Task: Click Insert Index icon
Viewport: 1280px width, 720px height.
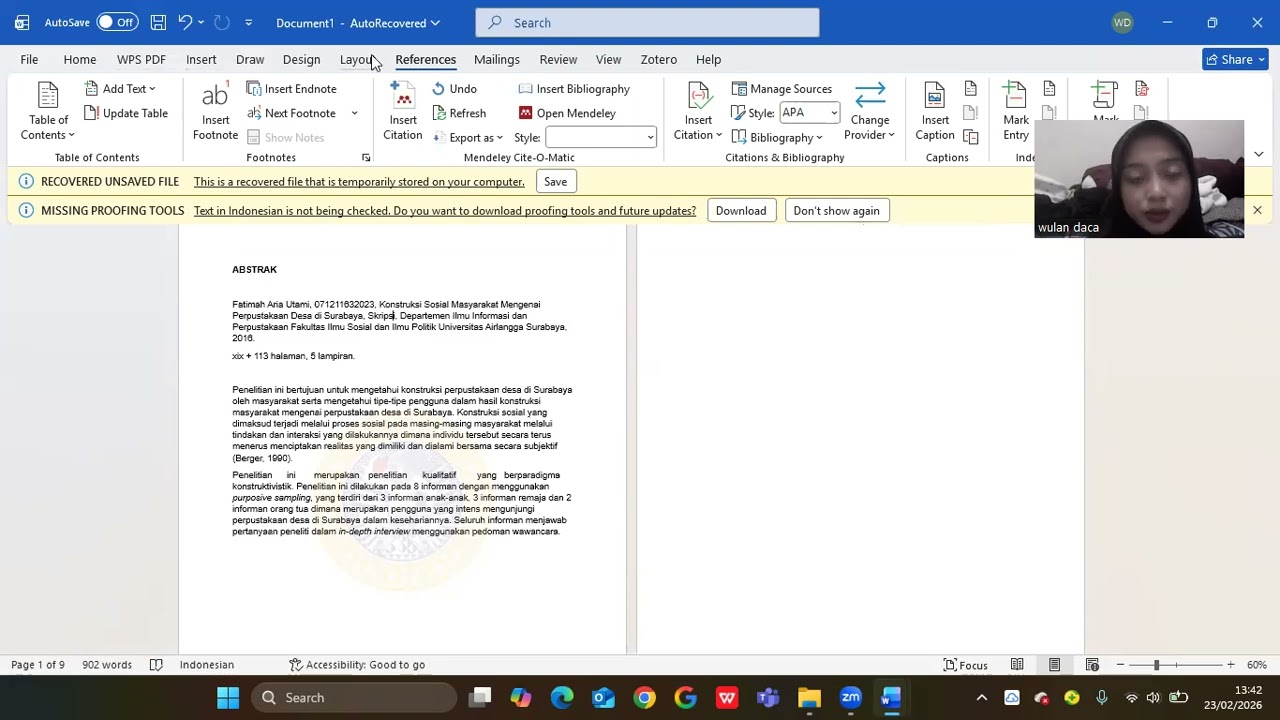Action: click(1049, 89)
